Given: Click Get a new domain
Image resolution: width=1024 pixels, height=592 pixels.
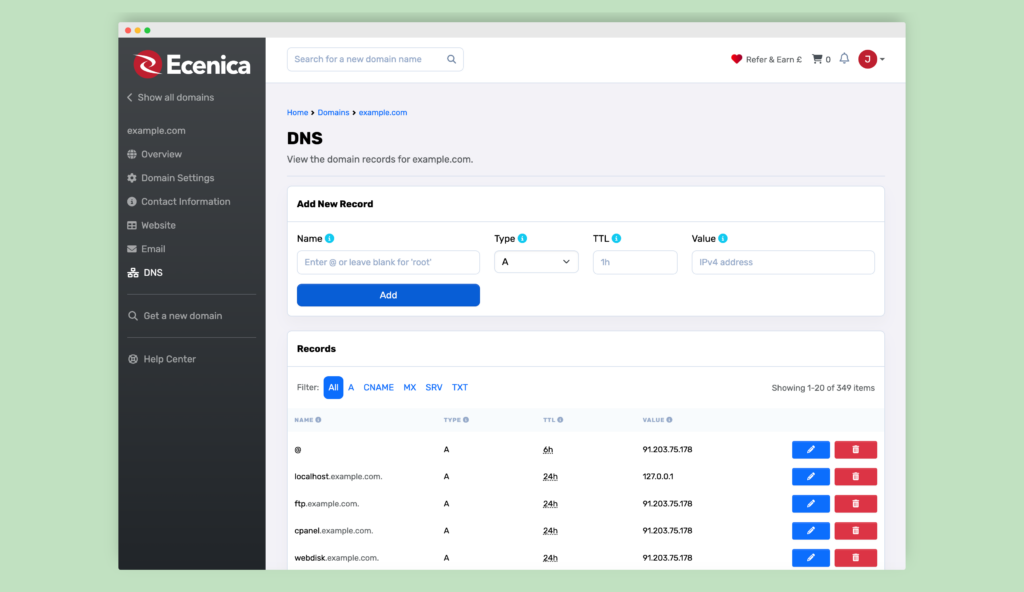Looking at the screenshot, I should [175, 316].
